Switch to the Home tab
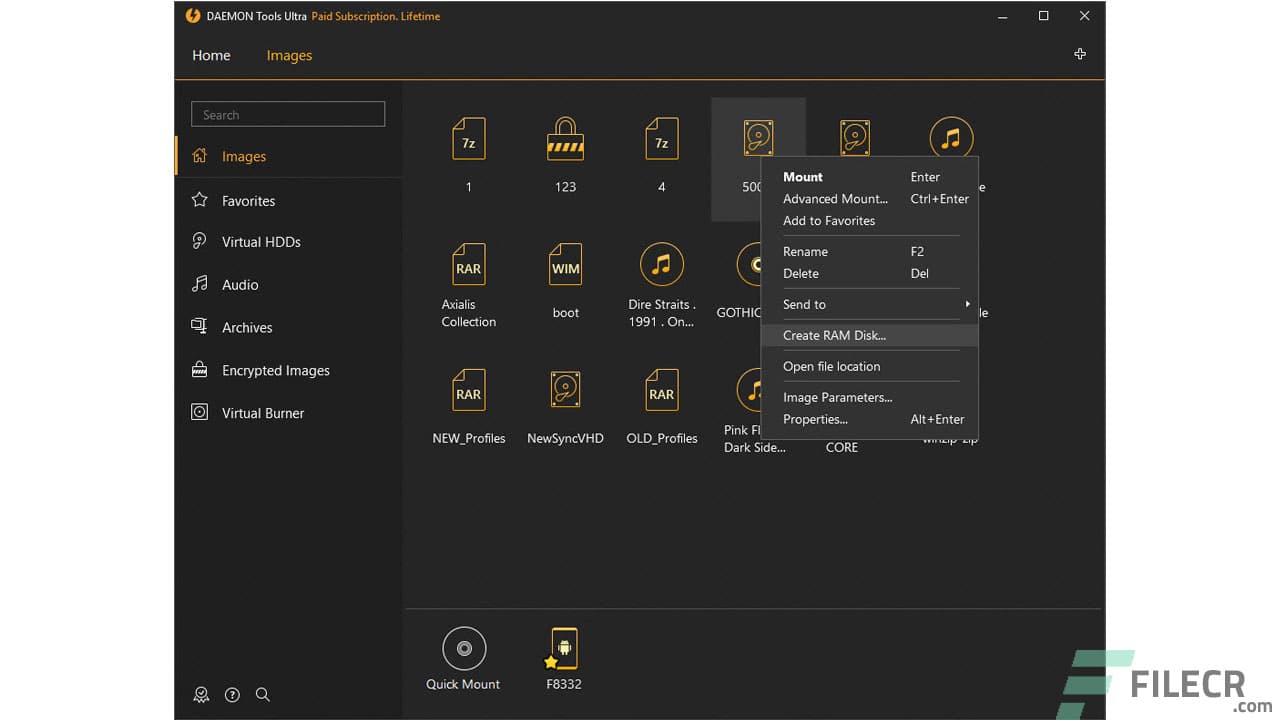Image resolution: width=1280 pixels, height=720 pixels. tap(211, 55)
